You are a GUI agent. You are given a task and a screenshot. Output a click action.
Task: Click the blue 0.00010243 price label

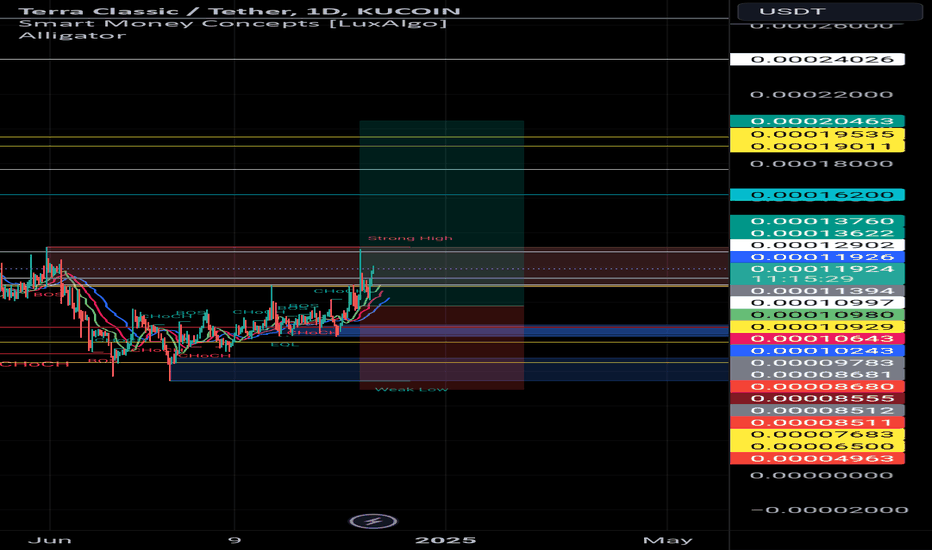click(x=817, y=351)
